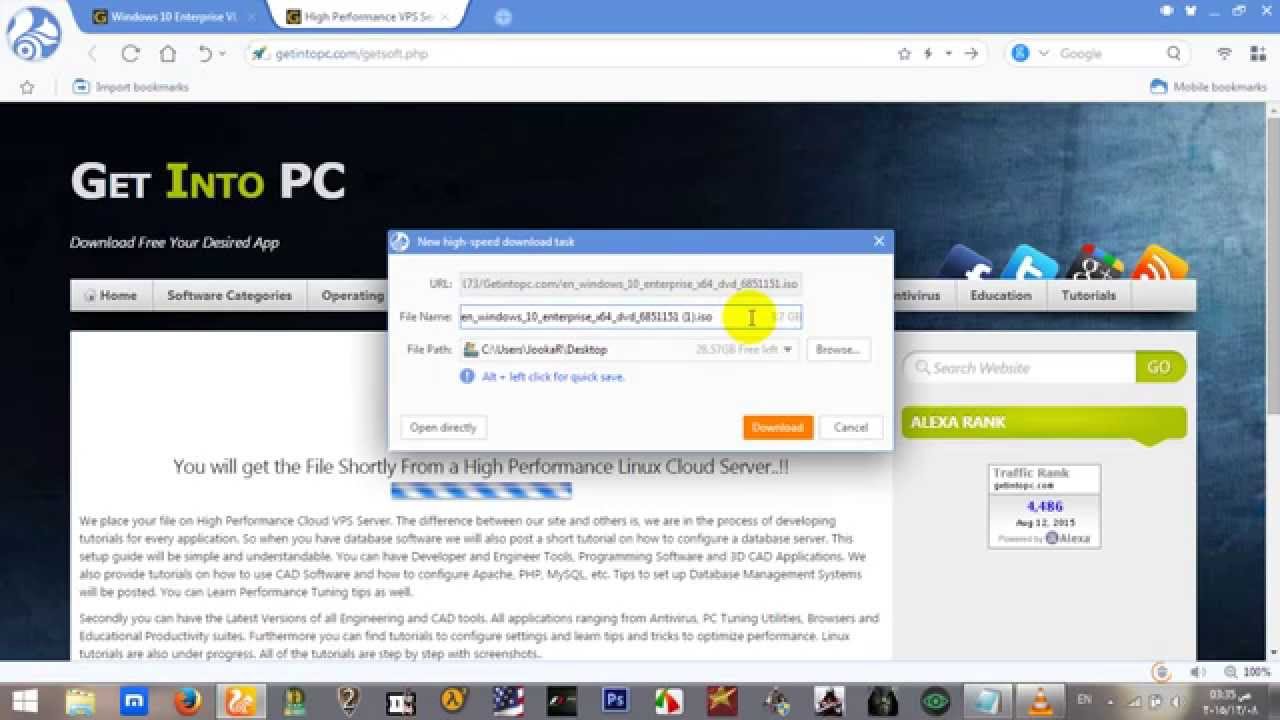Toggle sound with status bar speaker icon

tap(1198, 672)
